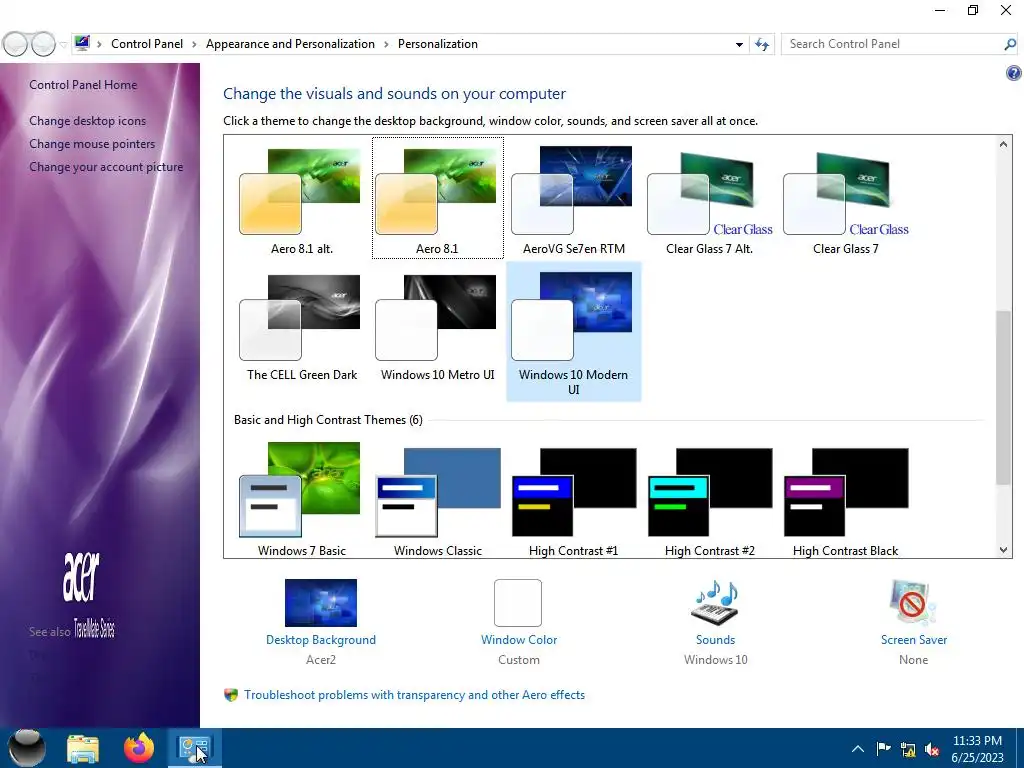Click the theme list scrollbar thumb

click(x=1003, y=398)
